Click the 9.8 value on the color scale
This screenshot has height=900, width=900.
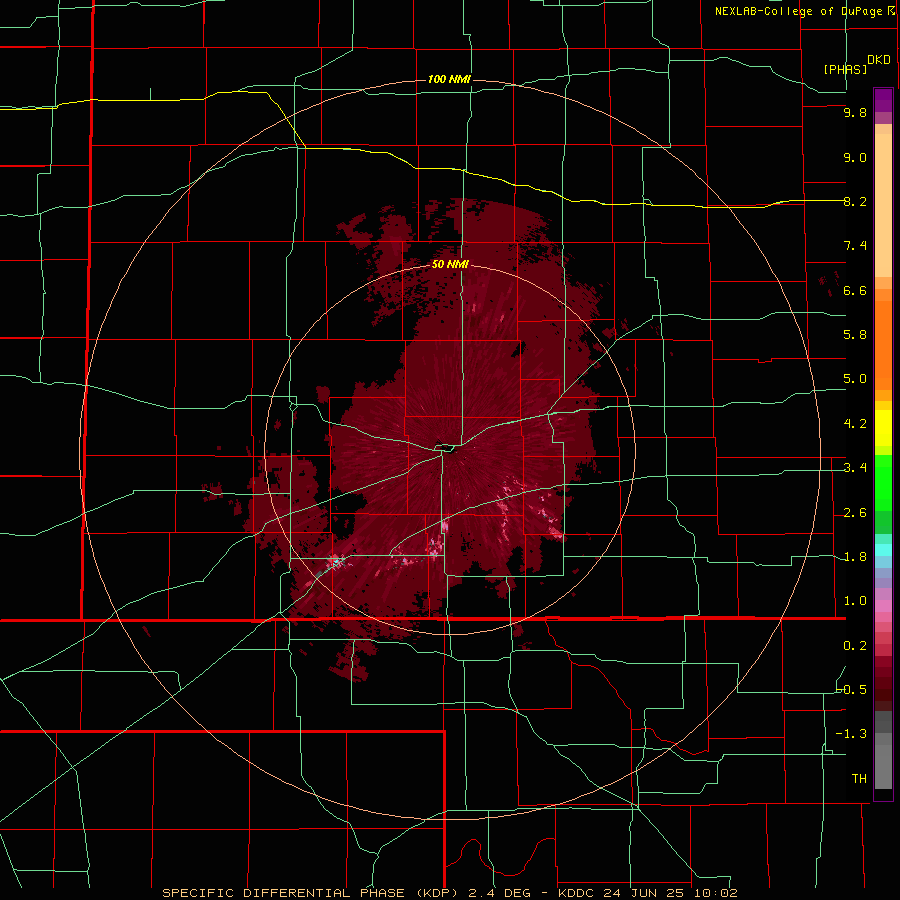point(855,112)
